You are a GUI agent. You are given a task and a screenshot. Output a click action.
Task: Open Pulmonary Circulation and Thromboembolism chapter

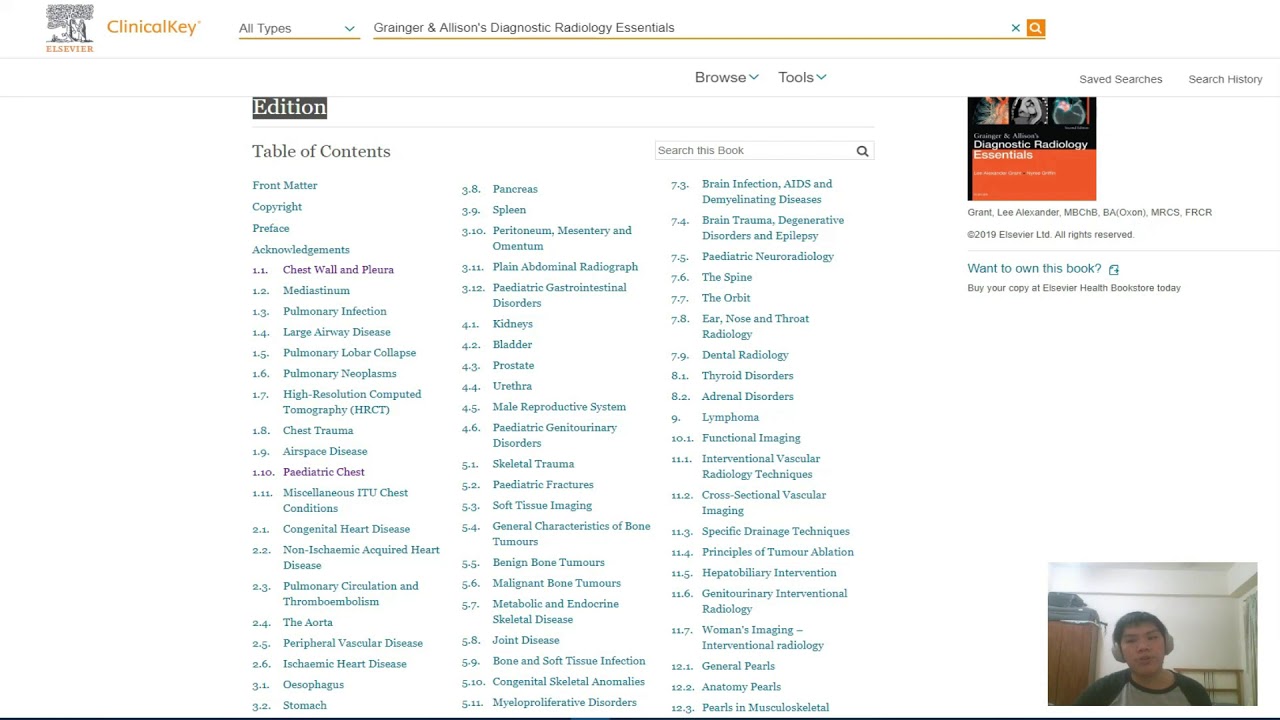pos(350,594)
